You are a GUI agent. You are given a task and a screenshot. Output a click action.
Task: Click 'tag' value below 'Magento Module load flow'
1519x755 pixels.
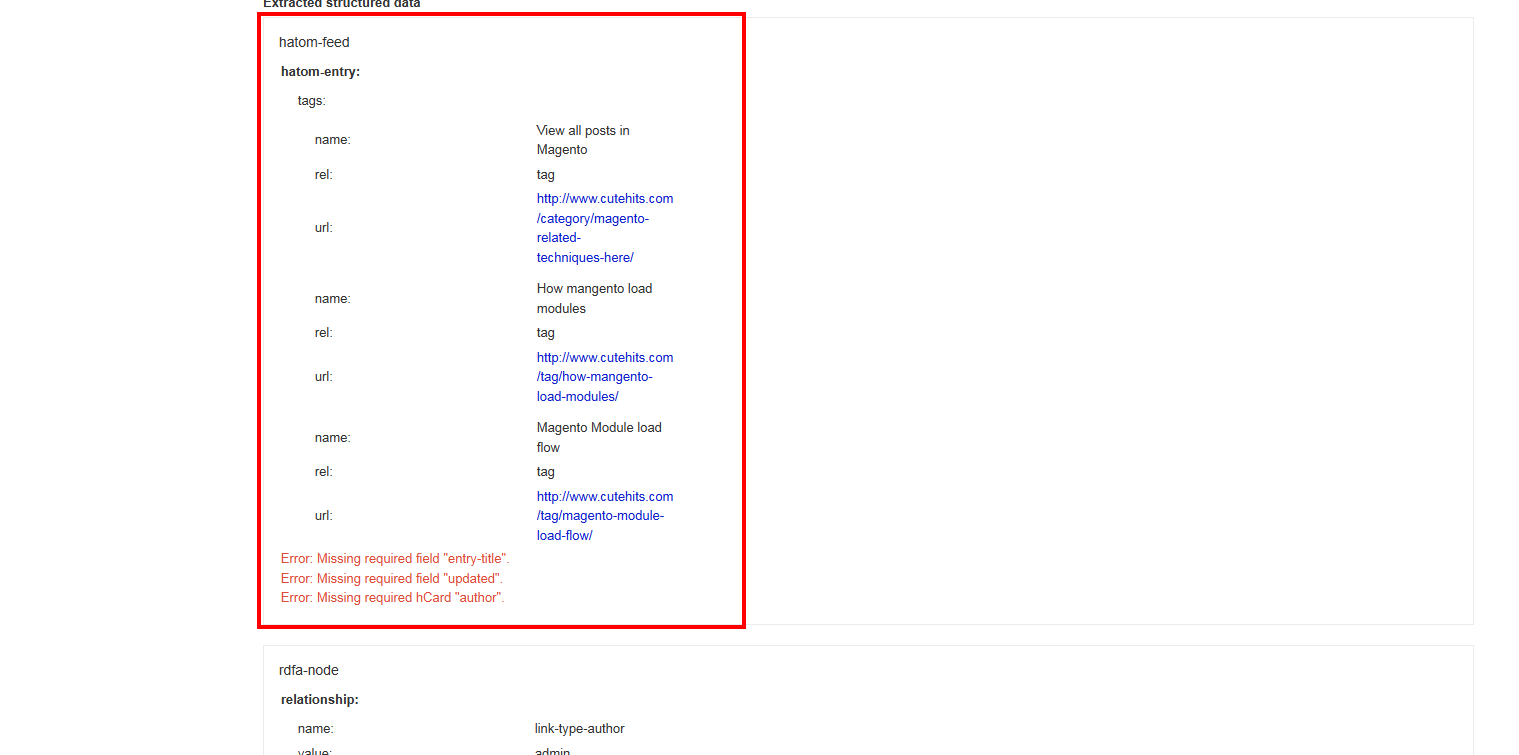(x=546, y=472)
